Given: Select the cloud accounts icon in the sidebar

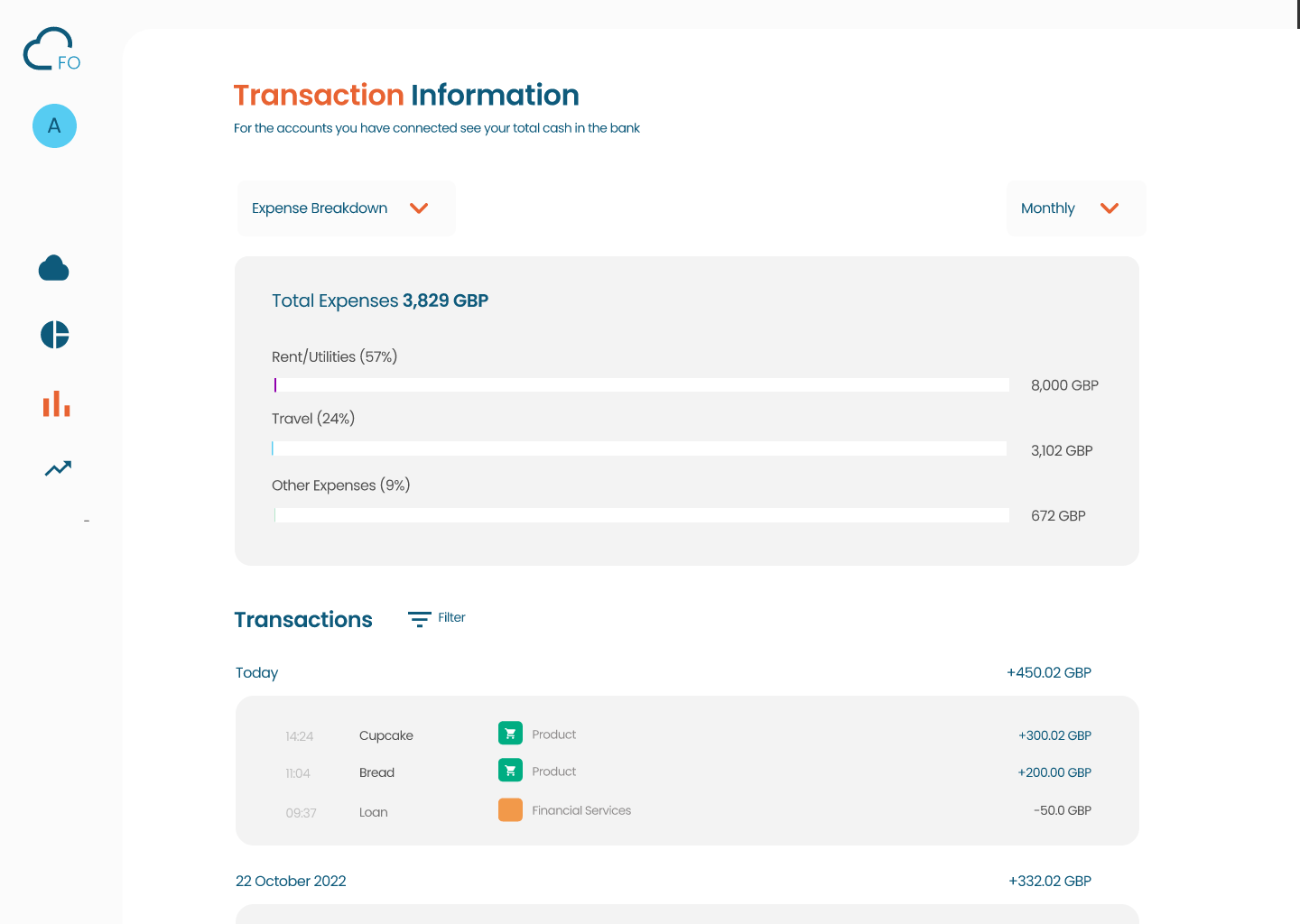Looking at the screenshot, I should click(54, 267).
